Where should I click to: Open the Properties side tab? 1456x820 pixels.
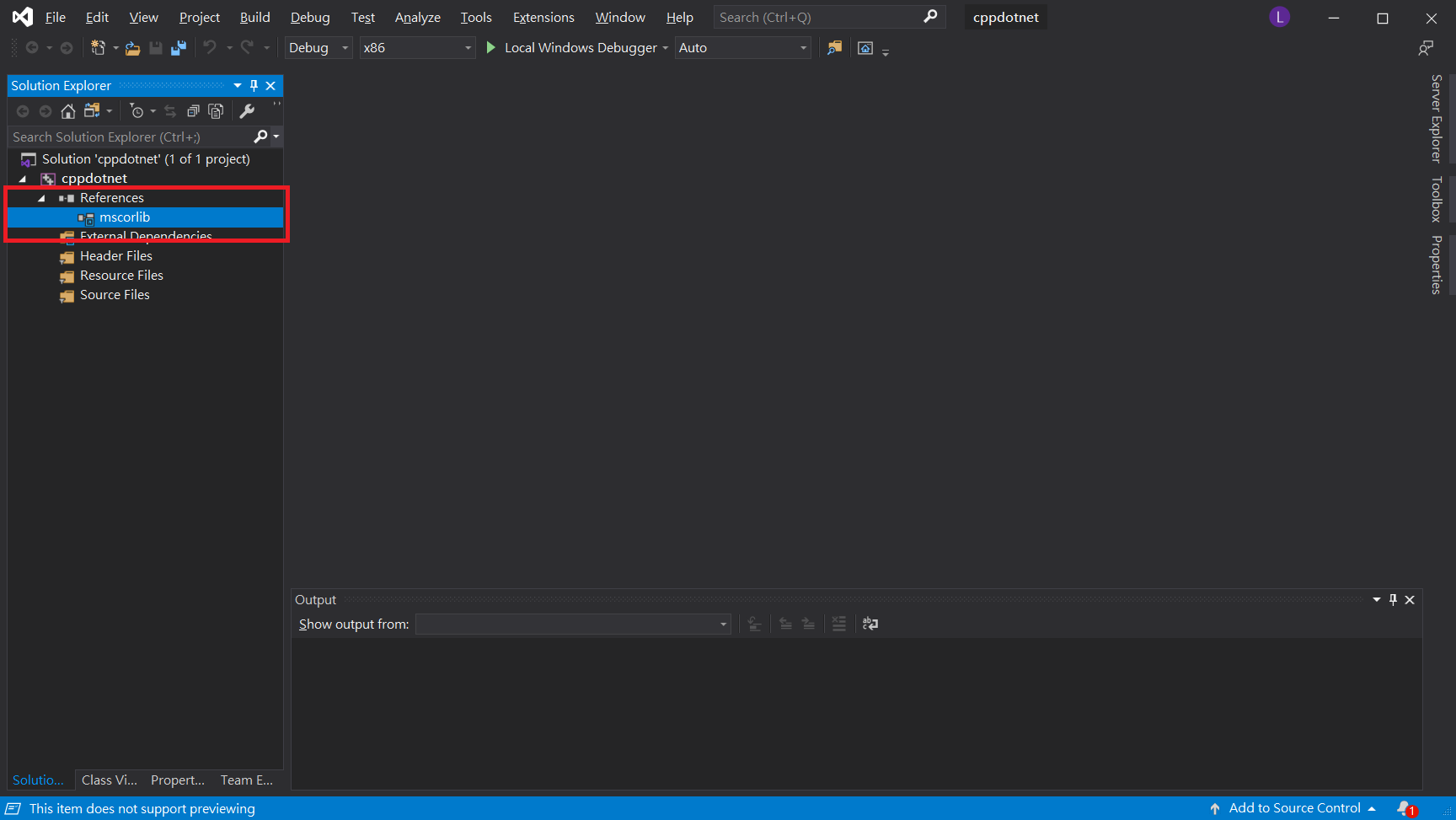tap(1437, 265)
